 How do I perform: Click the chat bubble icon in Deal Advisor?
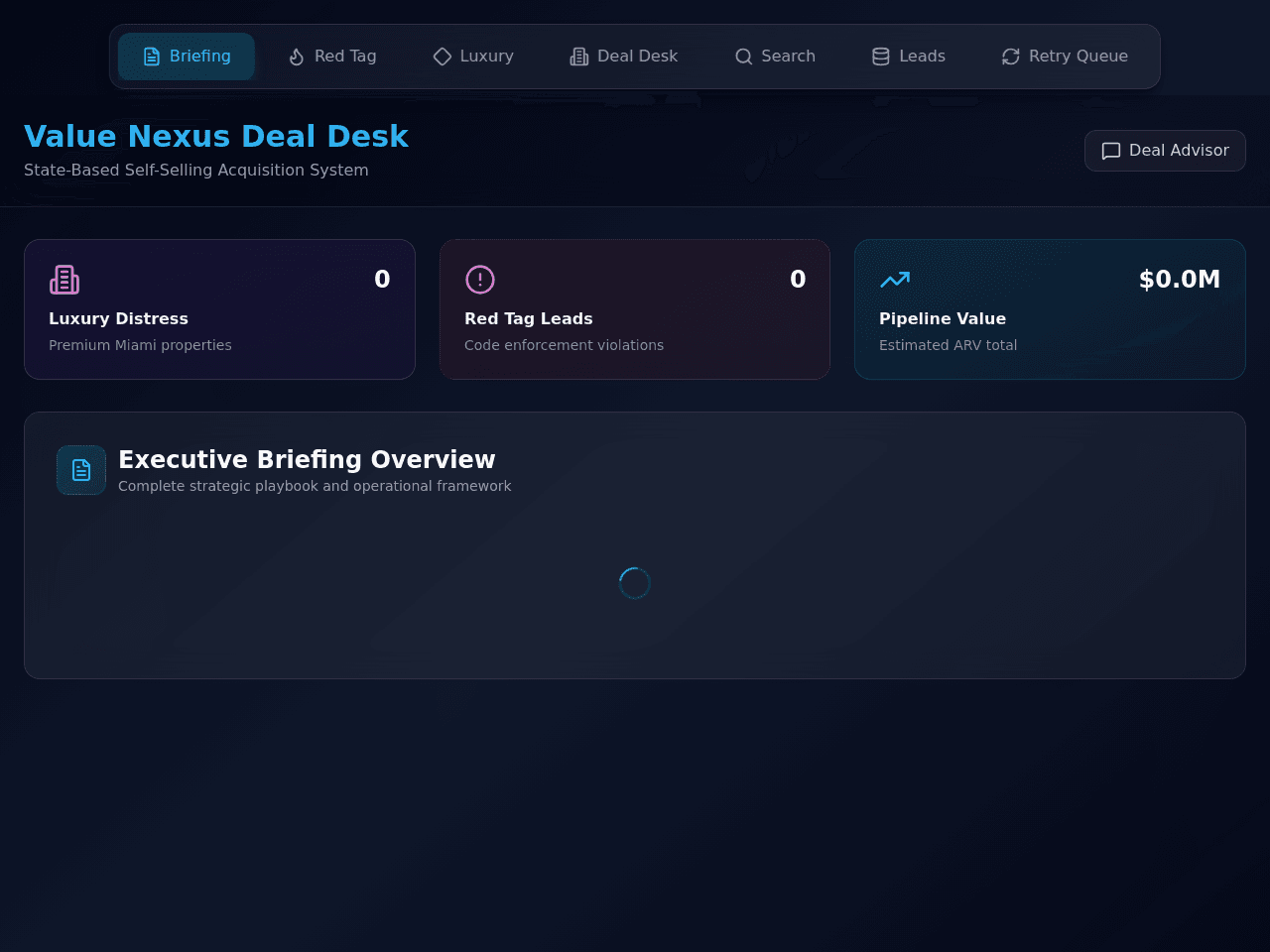[1111, 151]
